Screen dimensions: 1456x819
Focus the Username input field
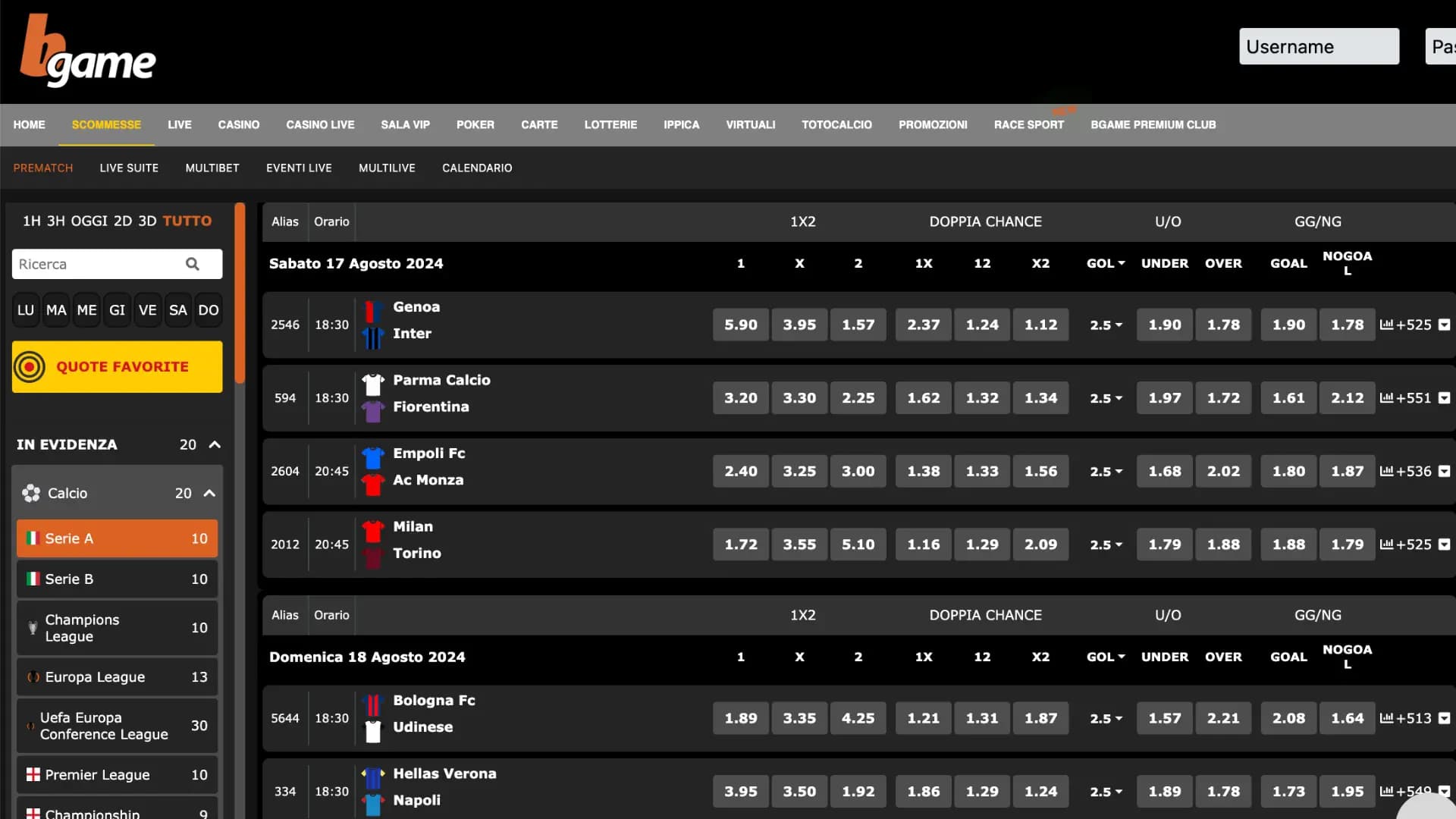coord(1319,47)
